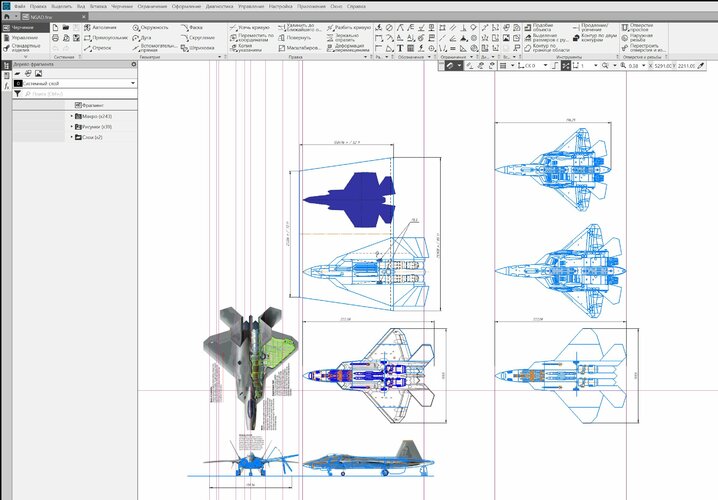718x500 pixels.
Task: Select the Окружность (circle) tool
Action: click(x=150, y=27)
